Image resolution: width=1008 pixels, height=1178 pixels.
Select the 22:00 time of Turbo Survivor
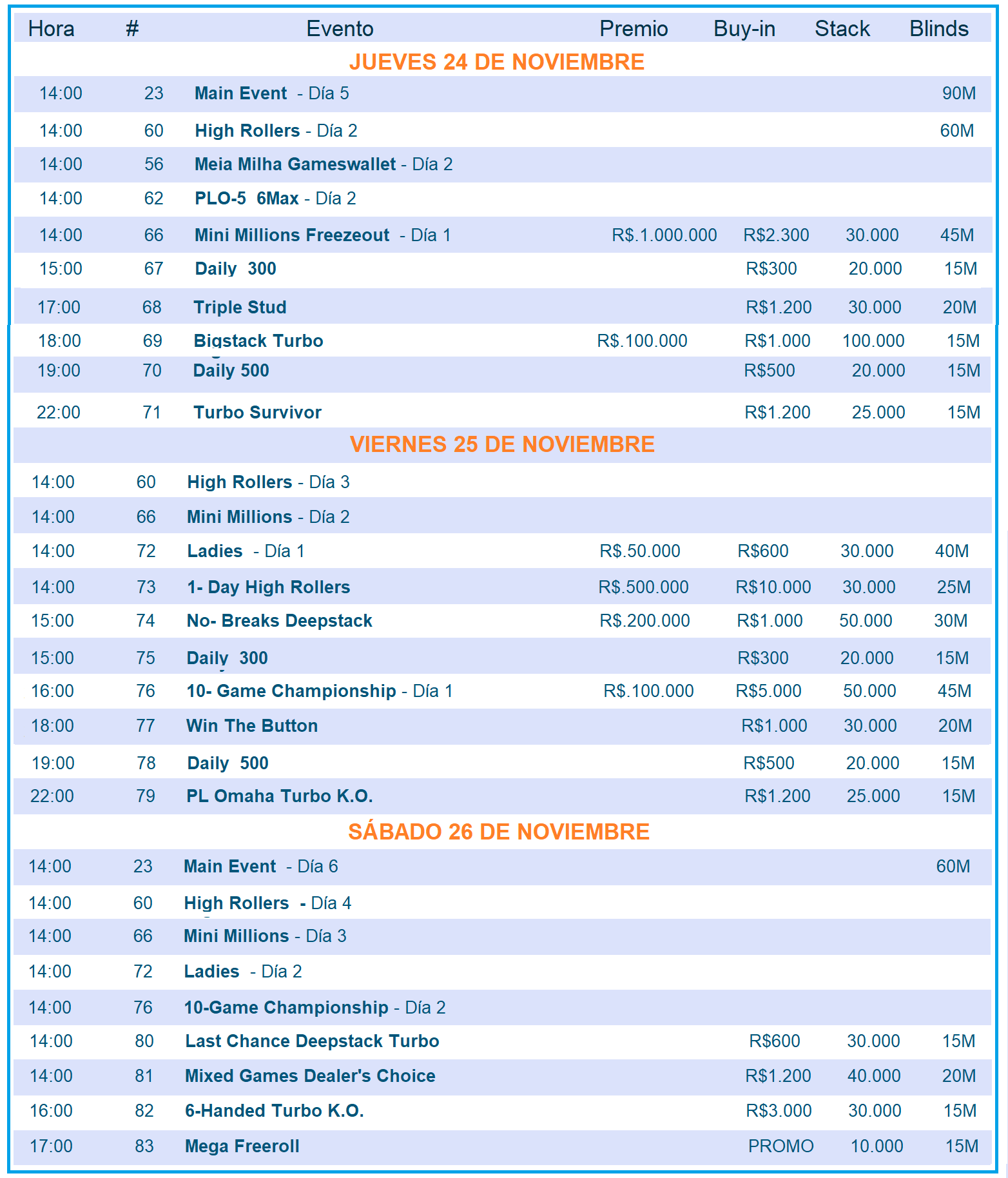coord(59,413)
